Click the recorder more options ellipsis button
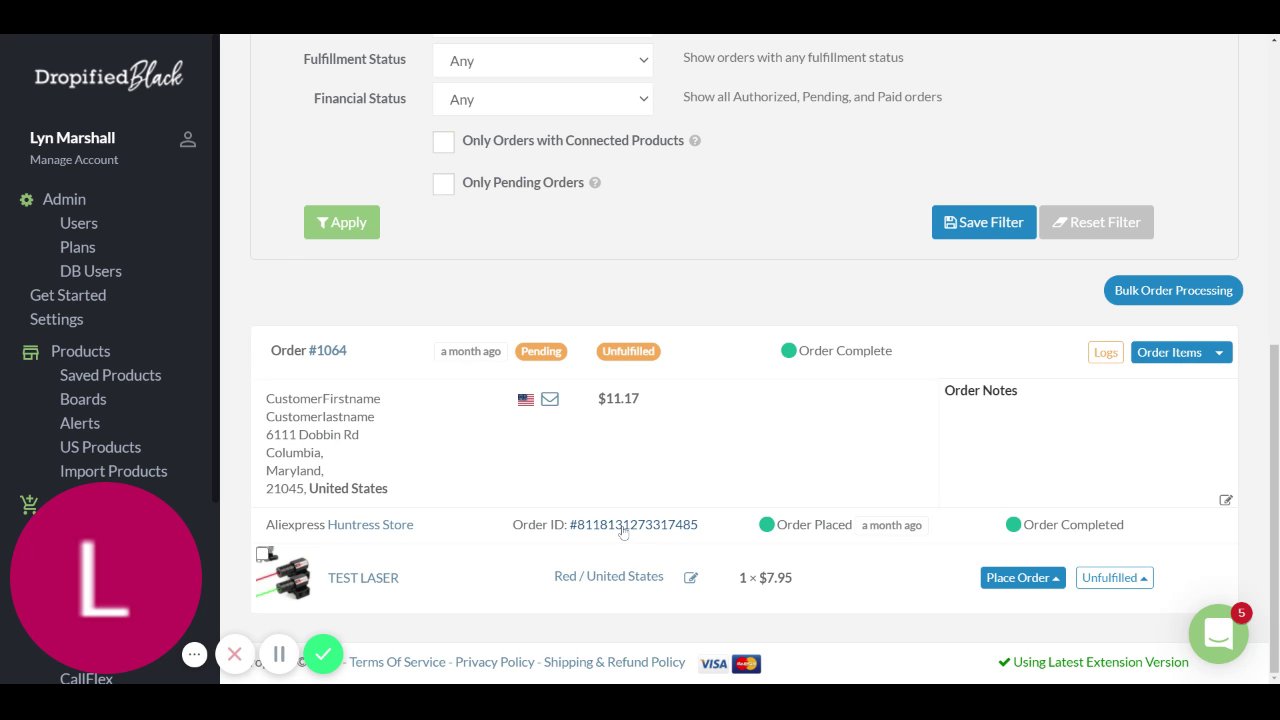 click(195, 655)
